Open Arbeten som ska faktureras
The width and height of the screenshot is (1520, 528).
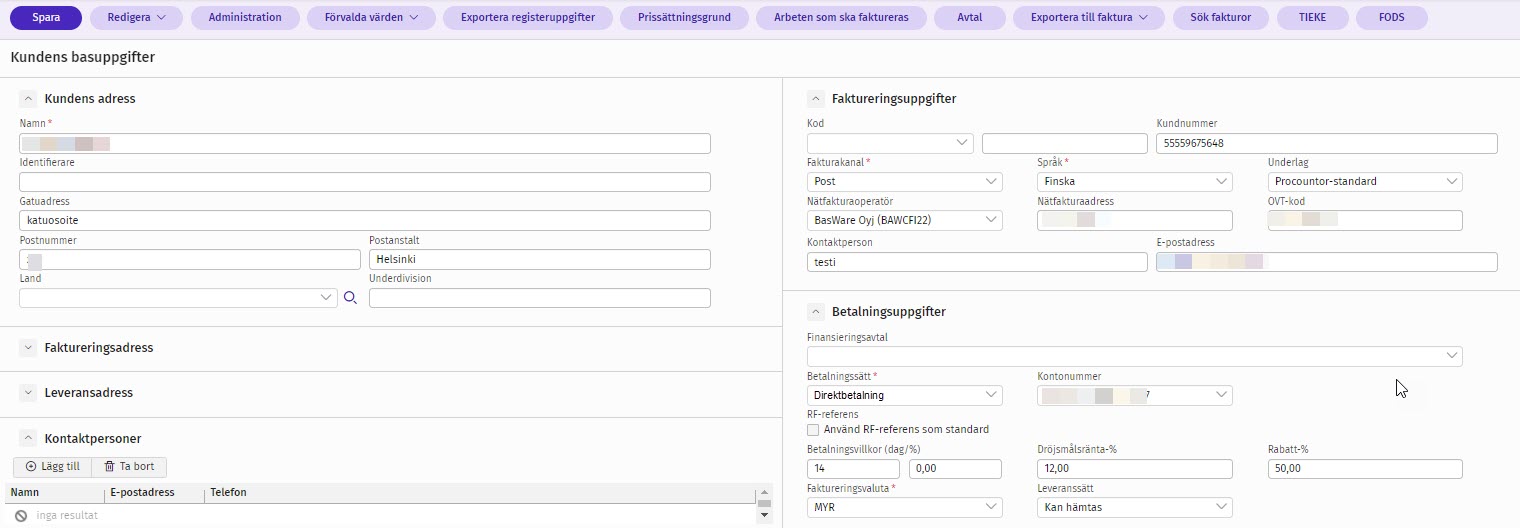(841, 17)
